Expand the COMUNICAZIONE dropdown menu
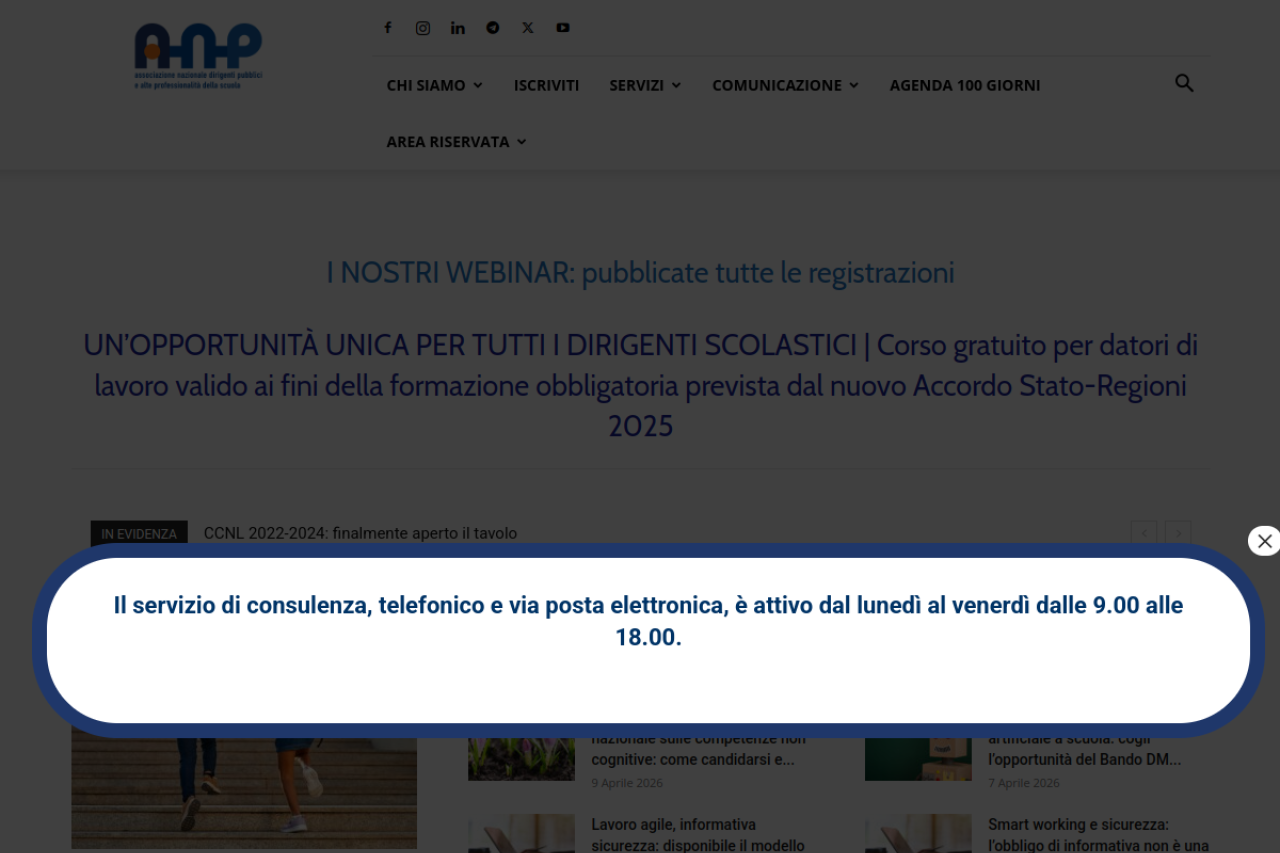Image resolution: width=1280 pixels, height=853 pixels. [785, 85]
